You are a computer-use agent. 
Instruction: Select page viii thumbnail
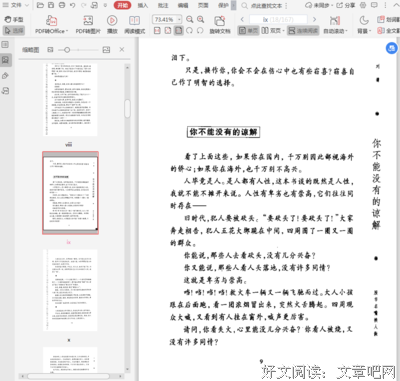[x=70, y=100]
